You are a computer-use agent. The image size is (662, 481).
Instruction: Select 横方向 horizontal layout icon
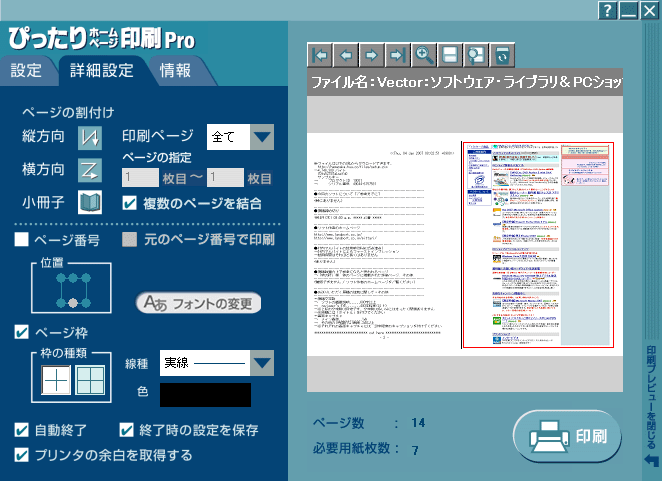[90, 170]
